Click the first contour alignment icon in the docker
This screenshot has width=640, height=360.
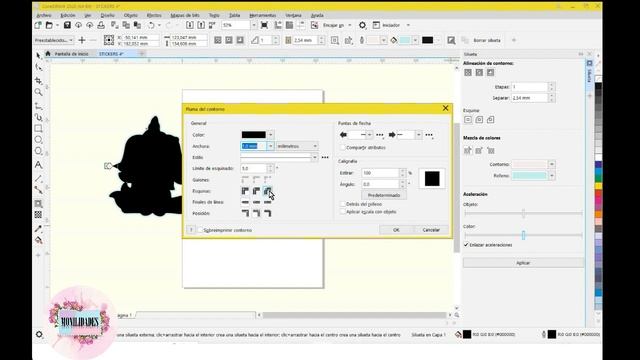click(468, 73)
